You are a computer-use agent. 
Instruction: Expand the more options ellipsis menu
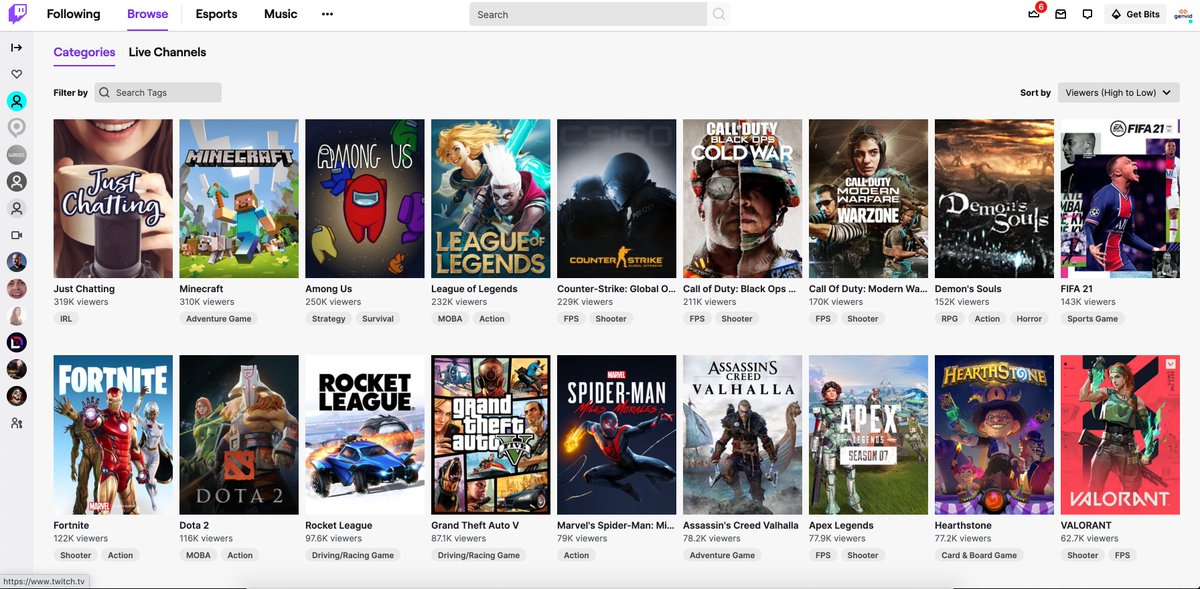tap(327, 14)
